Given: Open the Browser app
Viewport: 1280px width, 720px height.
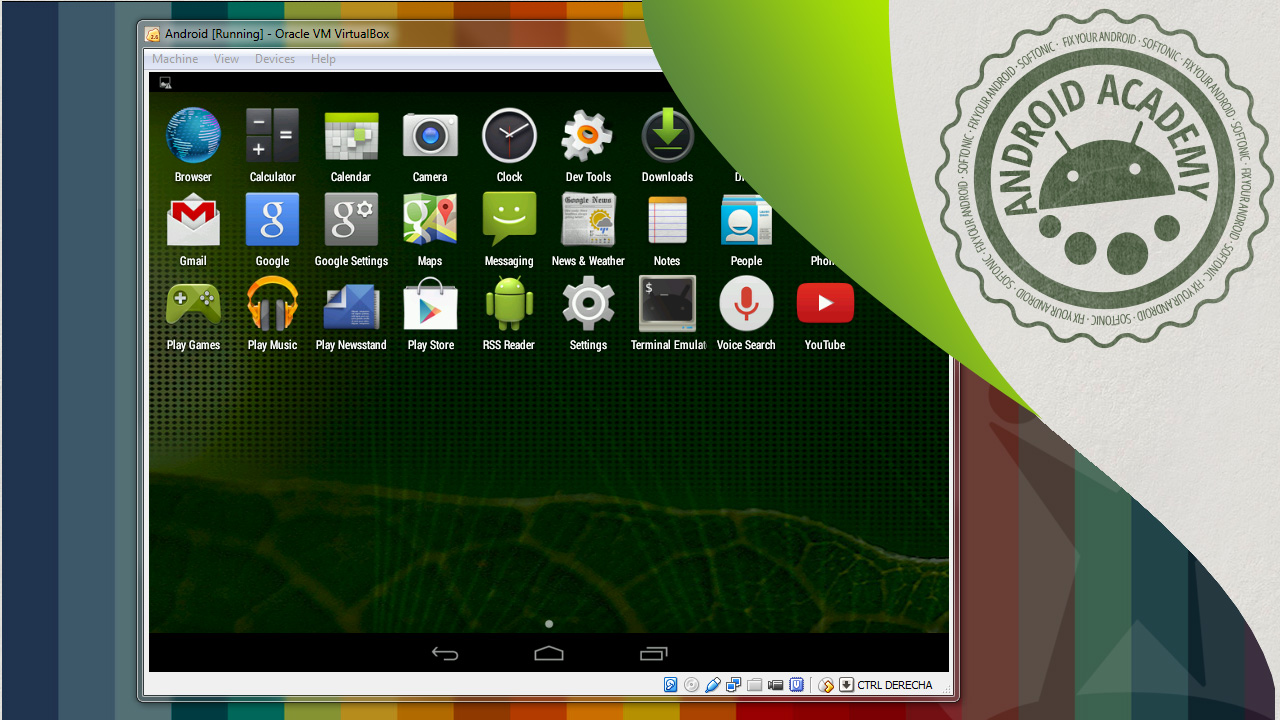Looking at the screenshot, I should click(193, 137).
